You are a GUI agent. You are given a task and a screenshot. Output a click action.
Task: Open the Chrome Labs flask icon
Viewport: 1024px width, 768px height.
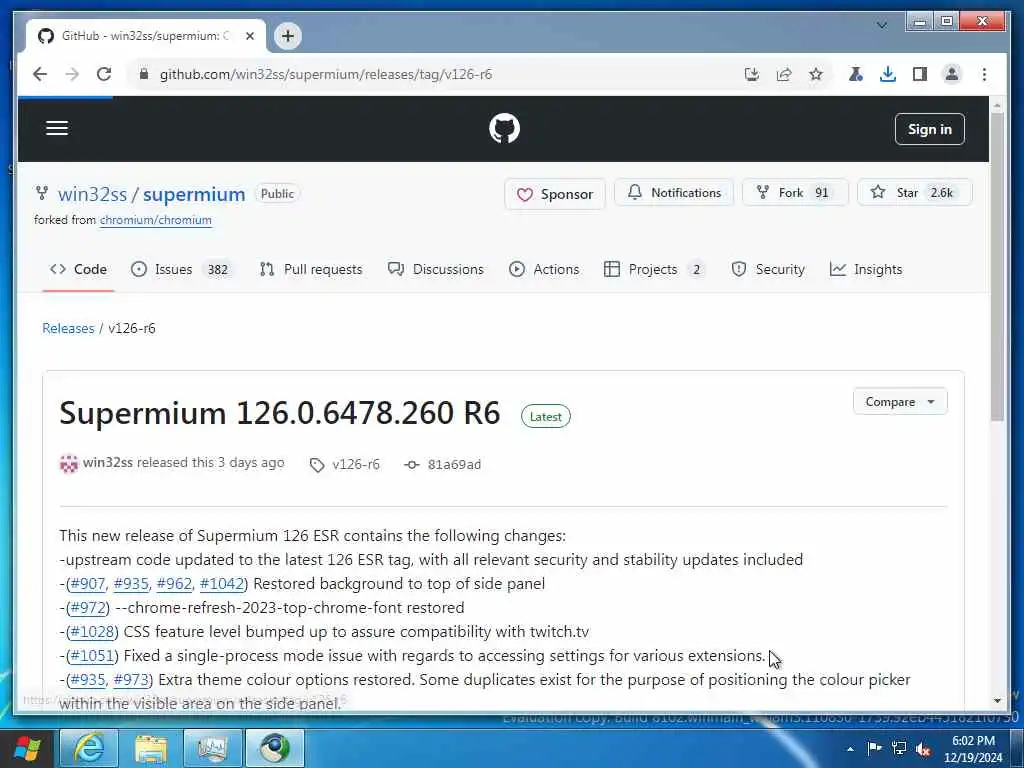tap(856, 74)
